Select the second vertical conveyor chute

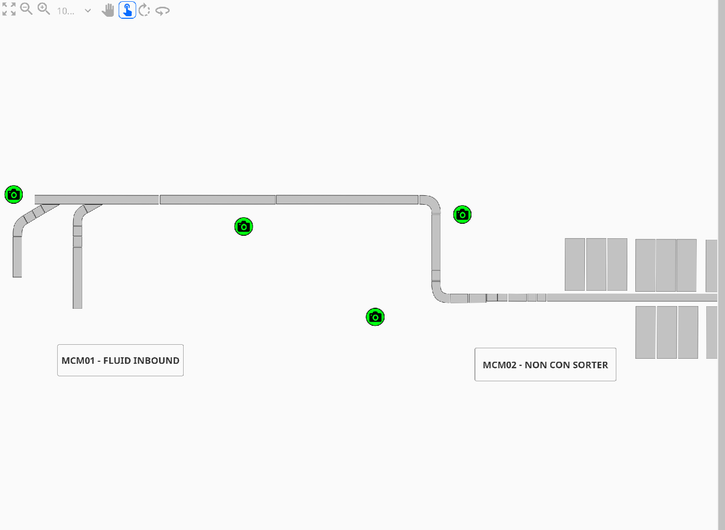(77, 265)
